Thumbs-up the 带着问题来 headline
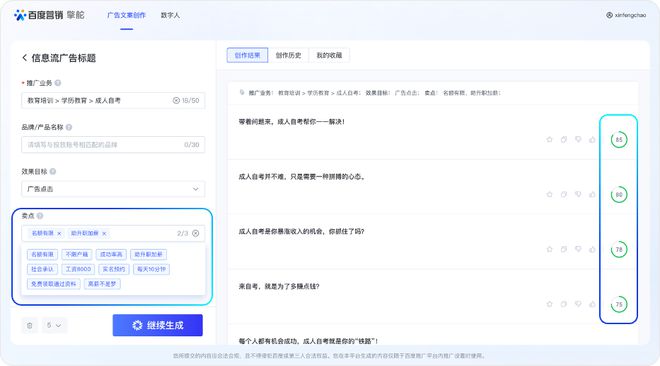This screenshot has width=660, height=366. coord(592,139)
